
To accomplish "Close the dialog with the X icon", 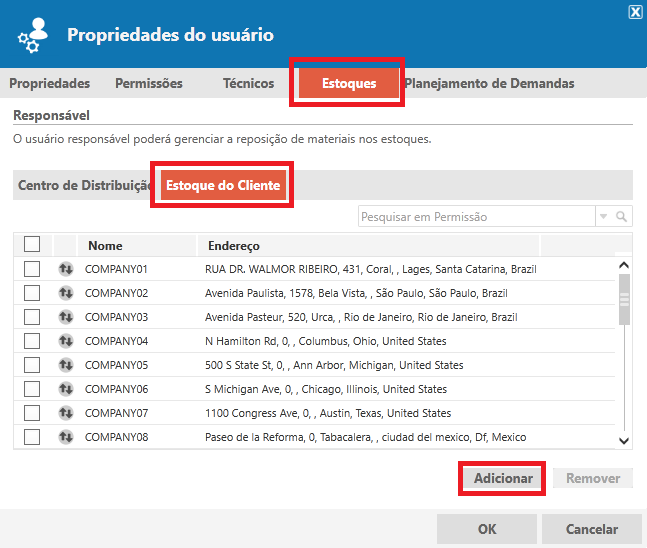I will 635,12.
